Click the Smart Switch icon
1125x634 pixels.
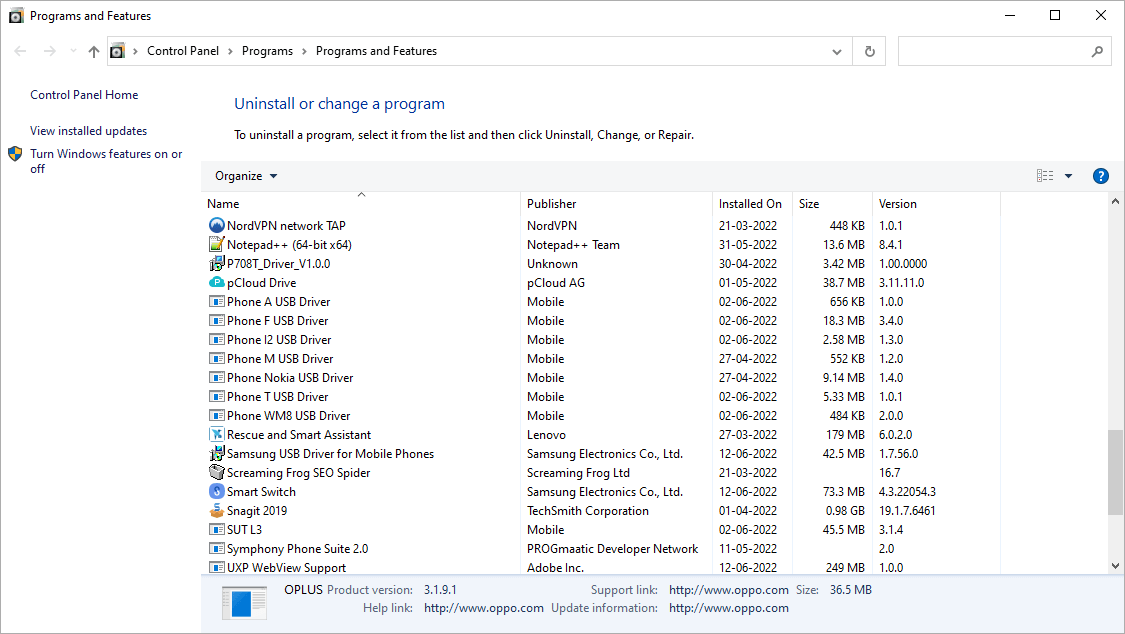(217, 491)
